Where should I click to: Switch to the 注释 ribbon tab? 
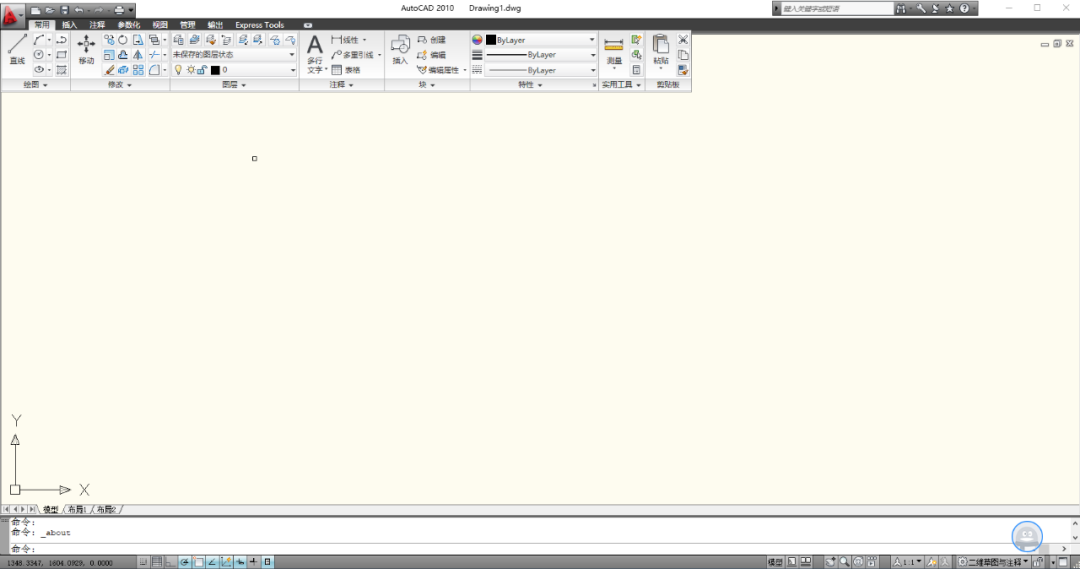97,25
